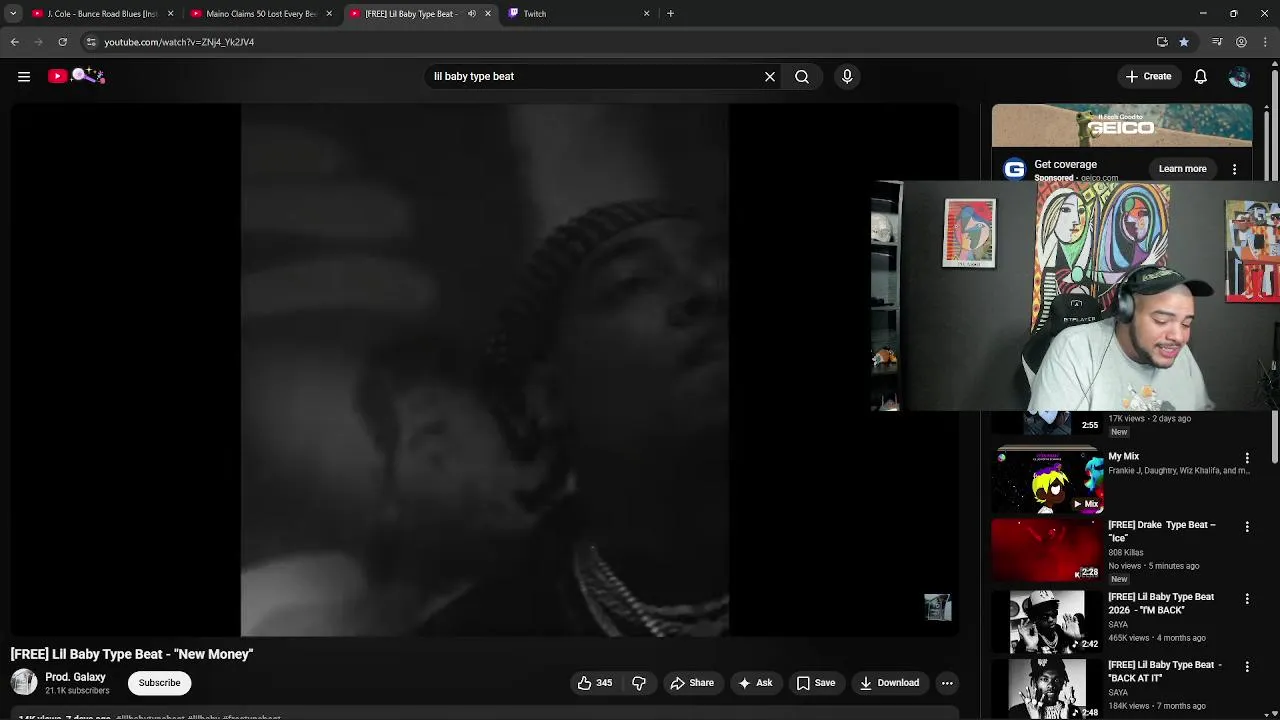
Task: Mute audio on the Lil Baby Type Beat tab
Action: point(472,14)
